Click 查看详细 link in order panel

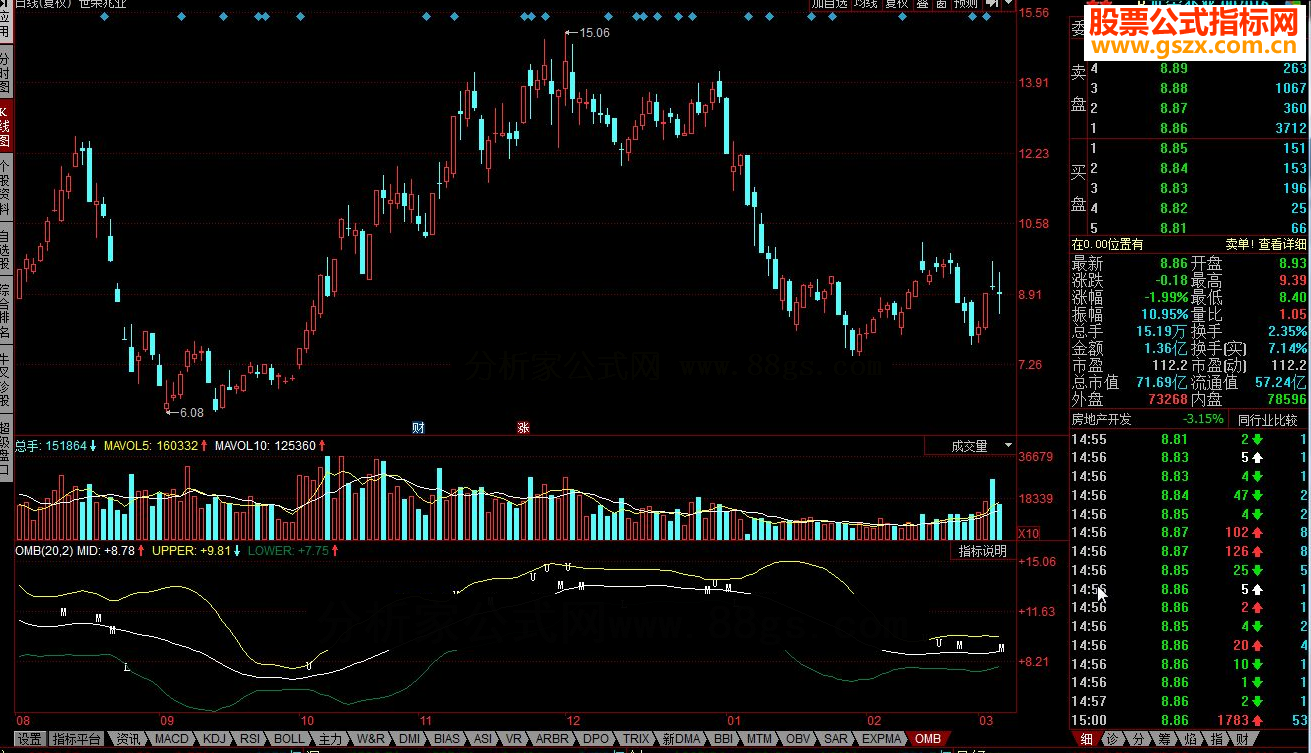(x=1282, y=244)
